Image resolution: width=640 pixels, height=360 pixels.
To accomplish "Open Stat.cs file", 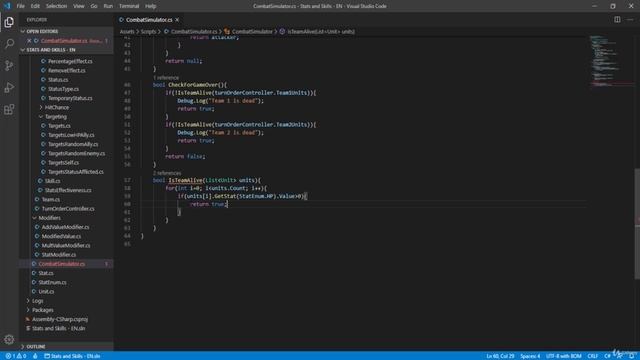I will tap(46, 273).
